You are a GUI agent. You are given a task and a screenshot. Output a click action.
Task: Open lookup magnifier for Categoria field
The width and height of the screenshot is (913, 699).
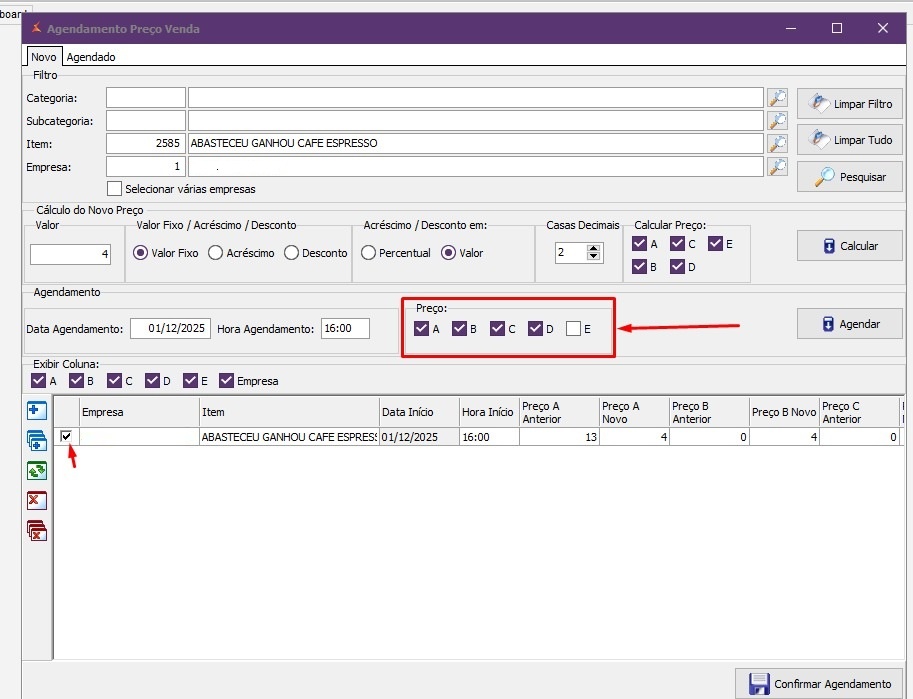point(777,98)
